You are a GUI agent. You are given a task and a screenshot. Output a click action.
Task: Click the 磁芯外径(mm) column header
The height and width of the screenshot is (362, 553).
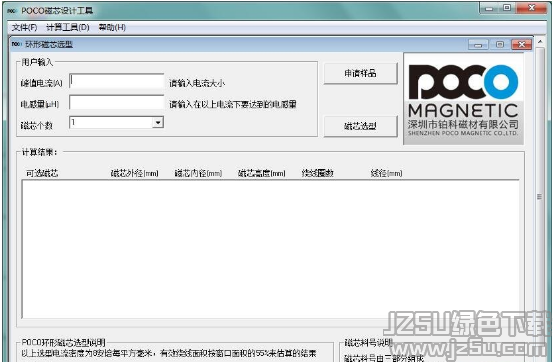[x=134, y=173]
